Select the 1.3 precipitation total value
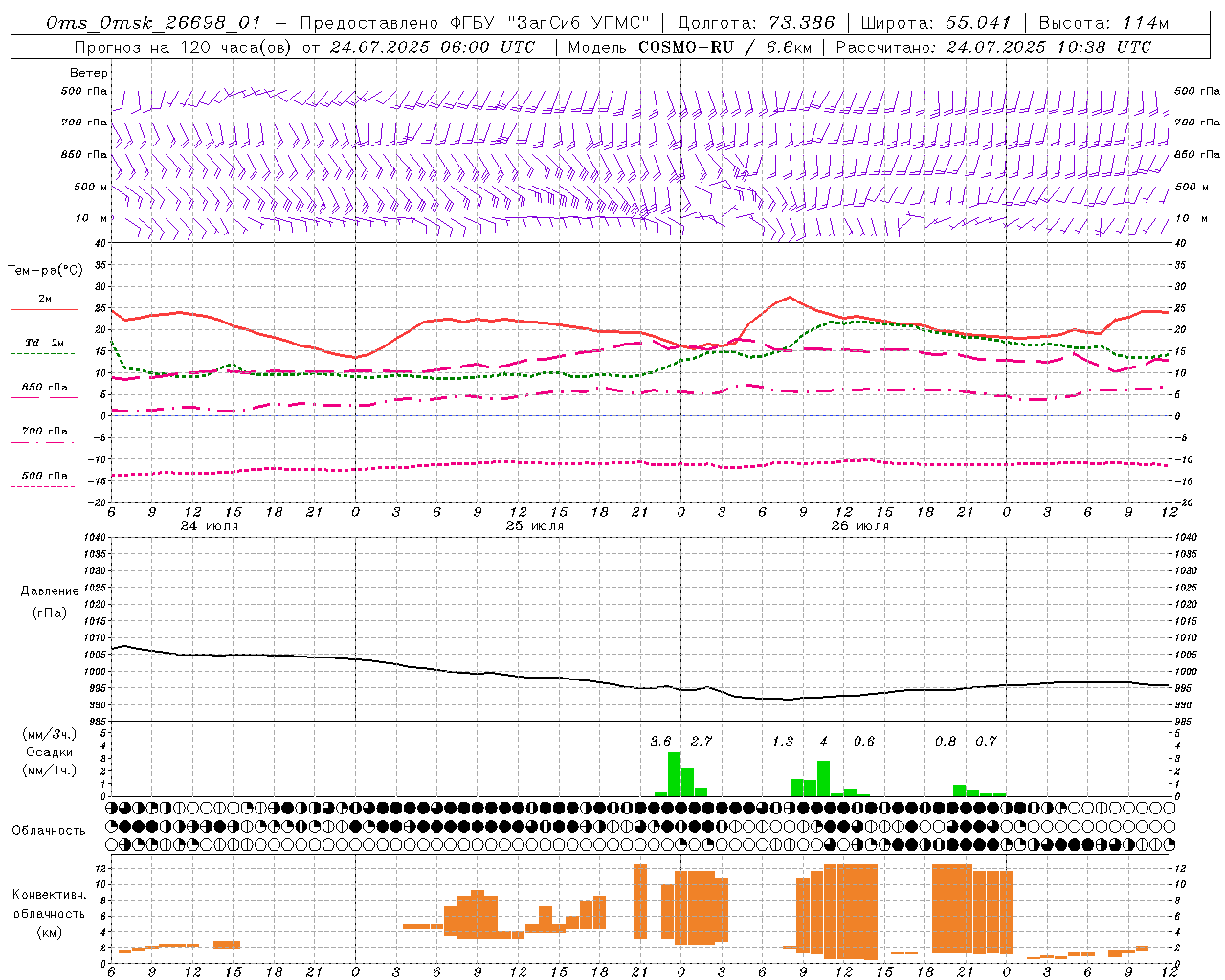The image size is (1225, 980). pos(783,741)
